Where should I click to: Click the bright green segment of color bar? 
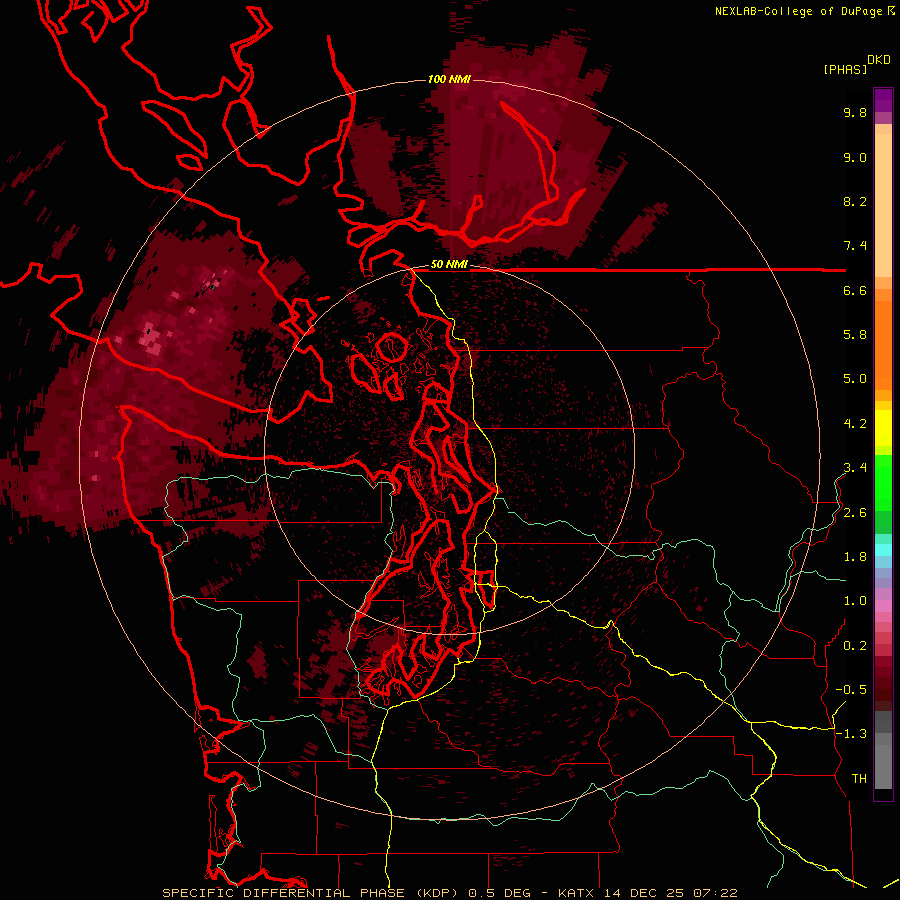[x=883, y=482]
